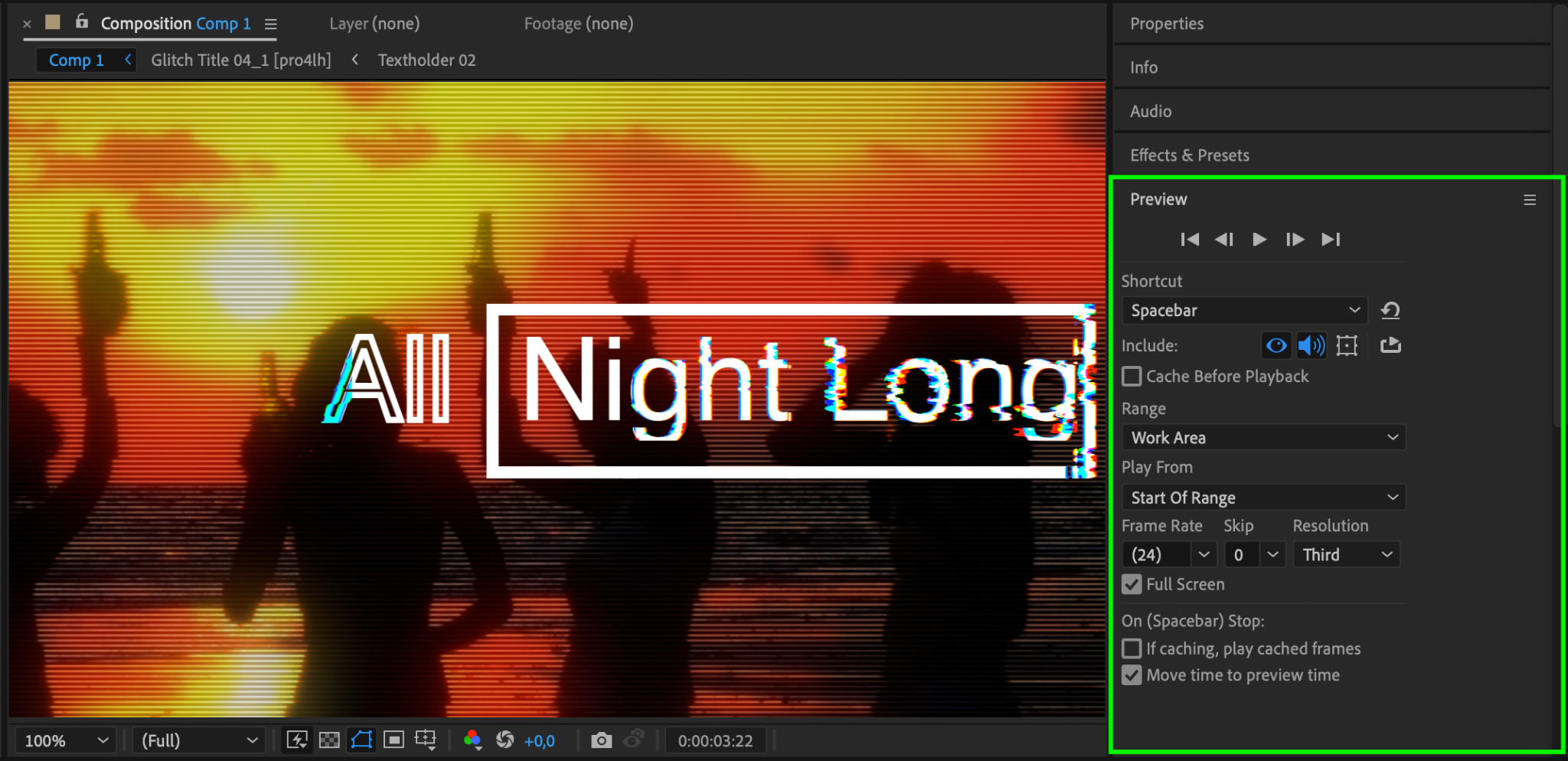Open the 100% magnification dropdown

pos(66,740)
